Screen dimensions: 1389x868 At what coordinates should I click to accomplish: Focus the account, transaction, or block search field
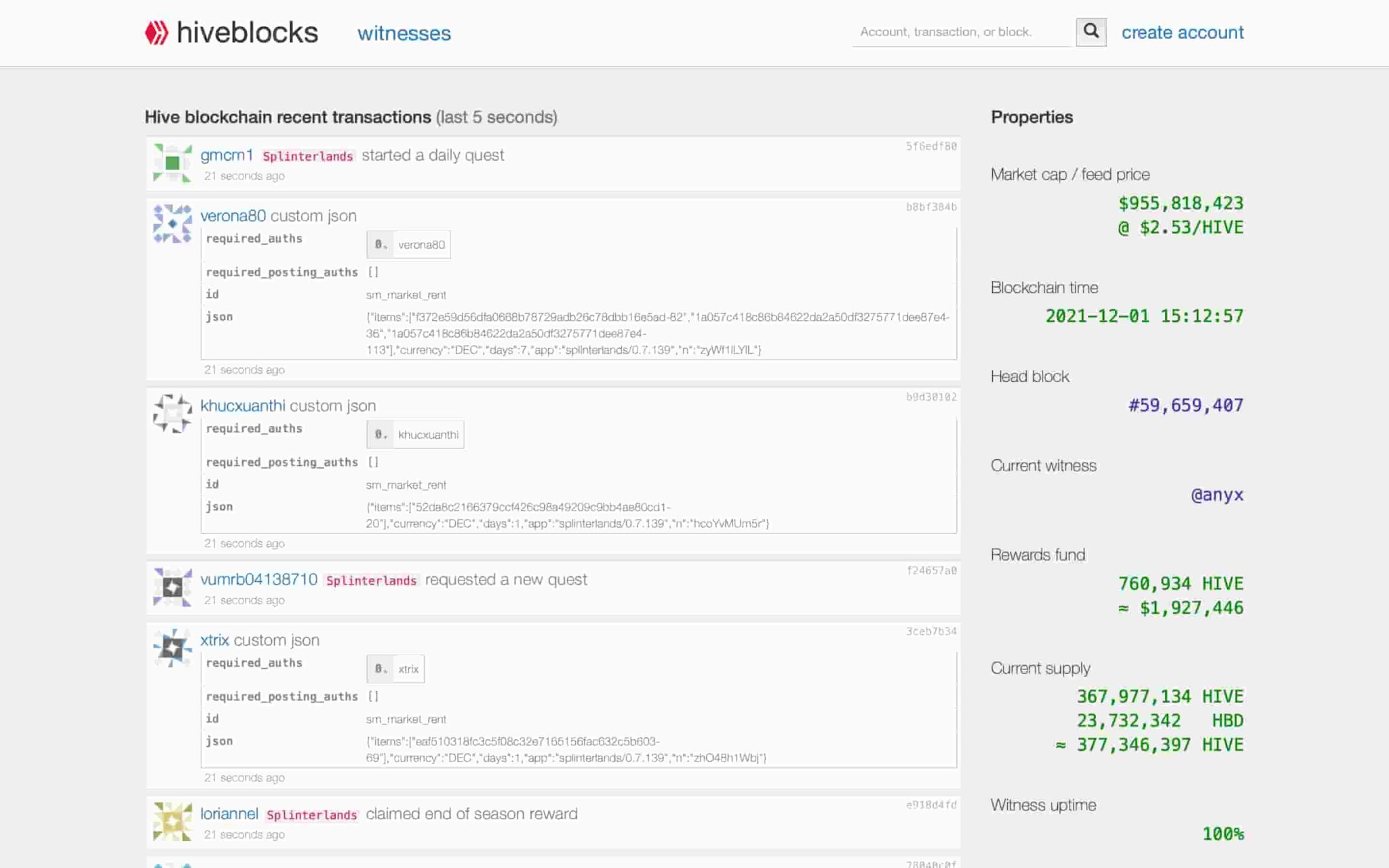[960, 32]
